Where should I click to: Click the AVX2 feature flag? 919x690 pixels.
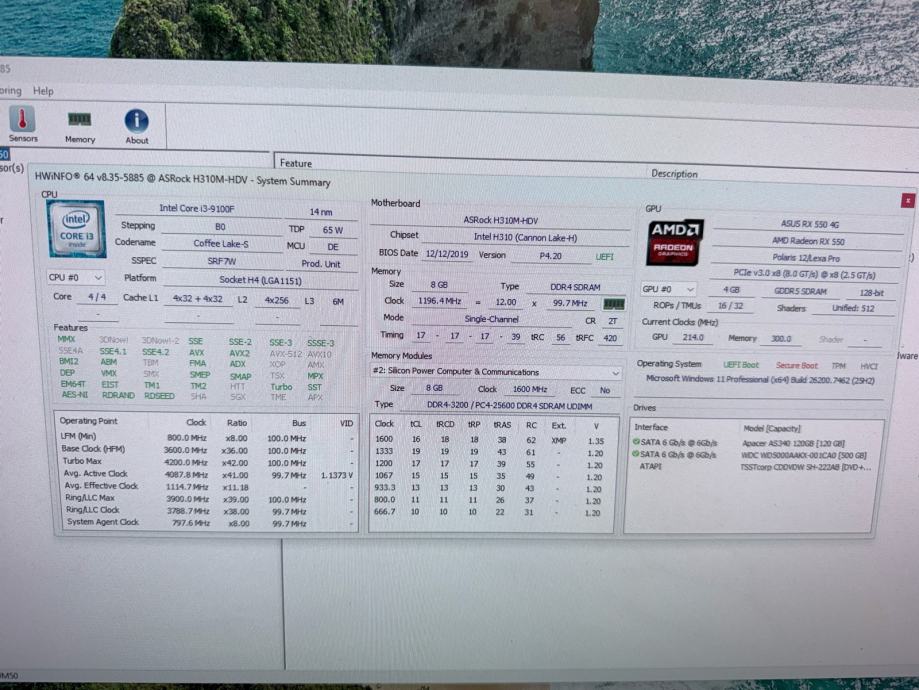point(239,354)
